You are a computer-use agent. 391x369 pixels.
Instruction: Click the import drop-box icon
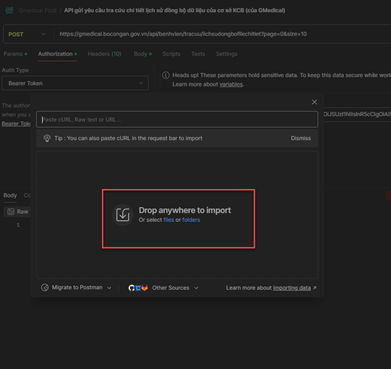(123, 215)
